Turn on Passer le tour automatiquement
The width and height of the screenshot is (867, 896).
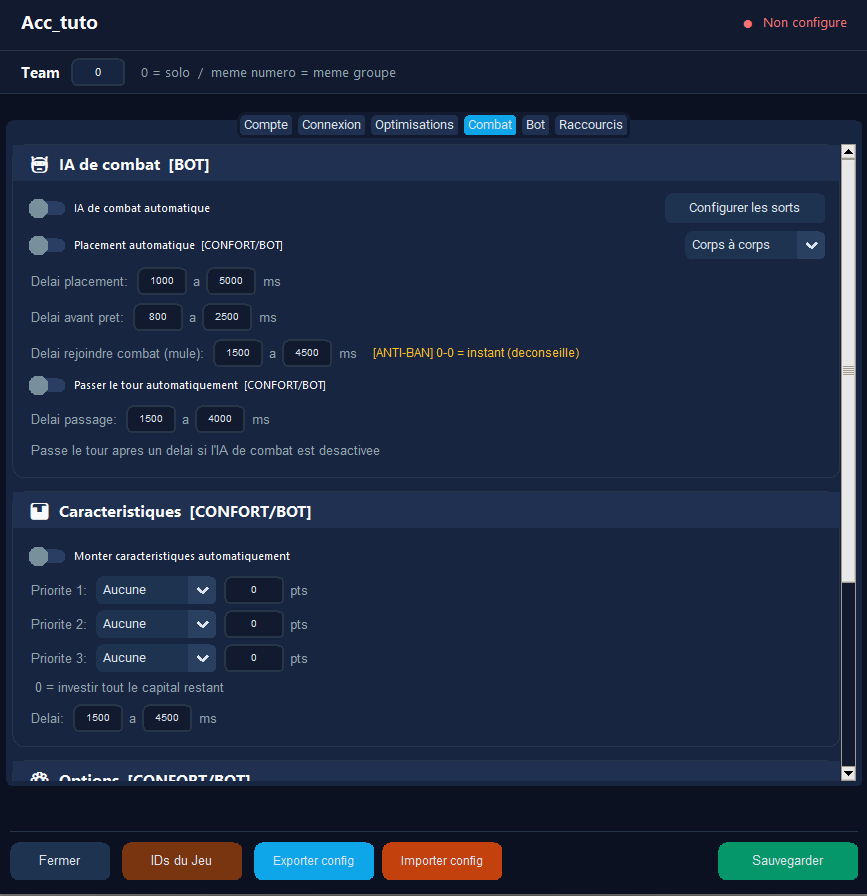point(47,385)
